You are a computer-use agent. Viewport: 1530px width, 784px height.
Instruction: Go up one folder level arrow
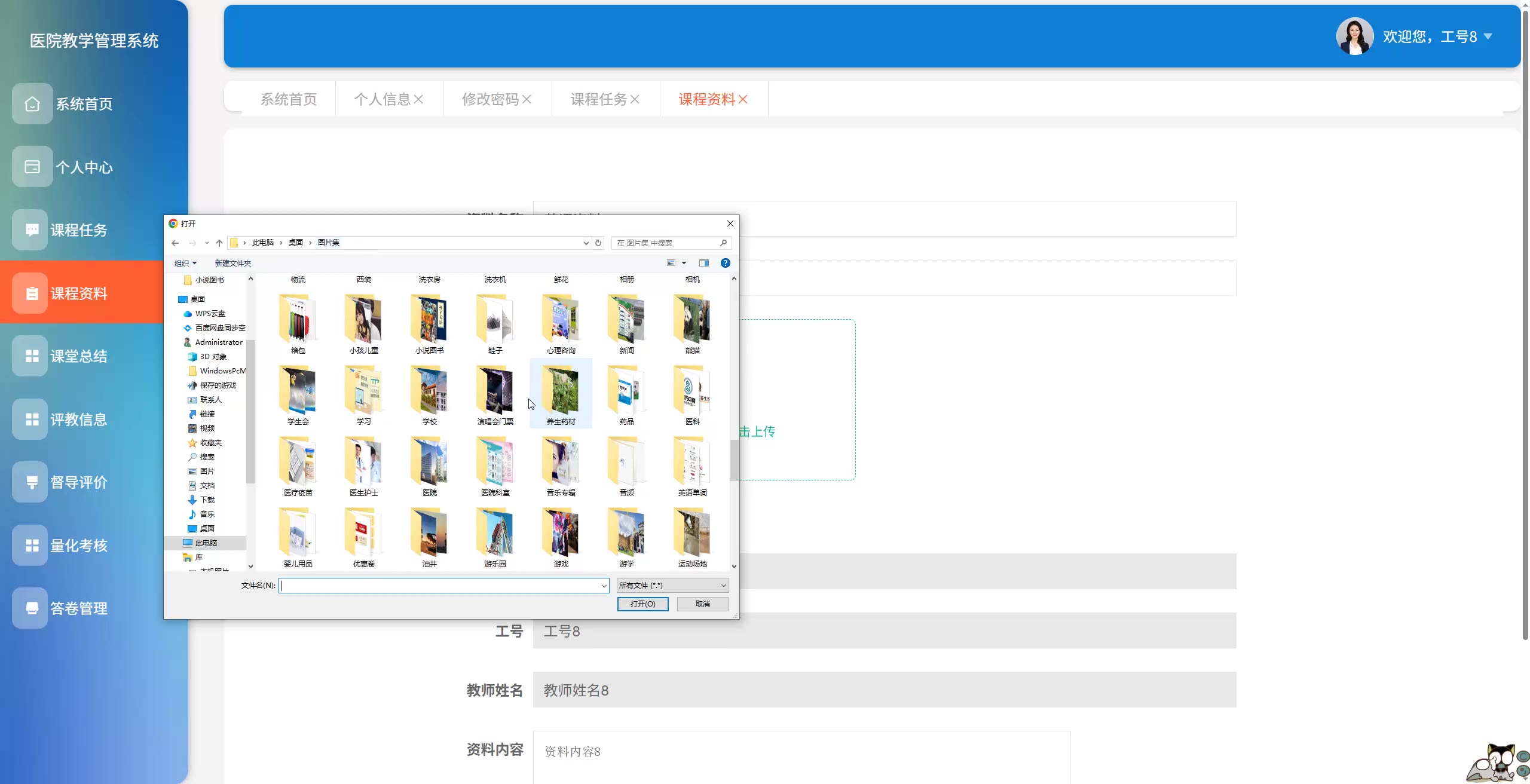pyautogui.click(x=219, y=243)
